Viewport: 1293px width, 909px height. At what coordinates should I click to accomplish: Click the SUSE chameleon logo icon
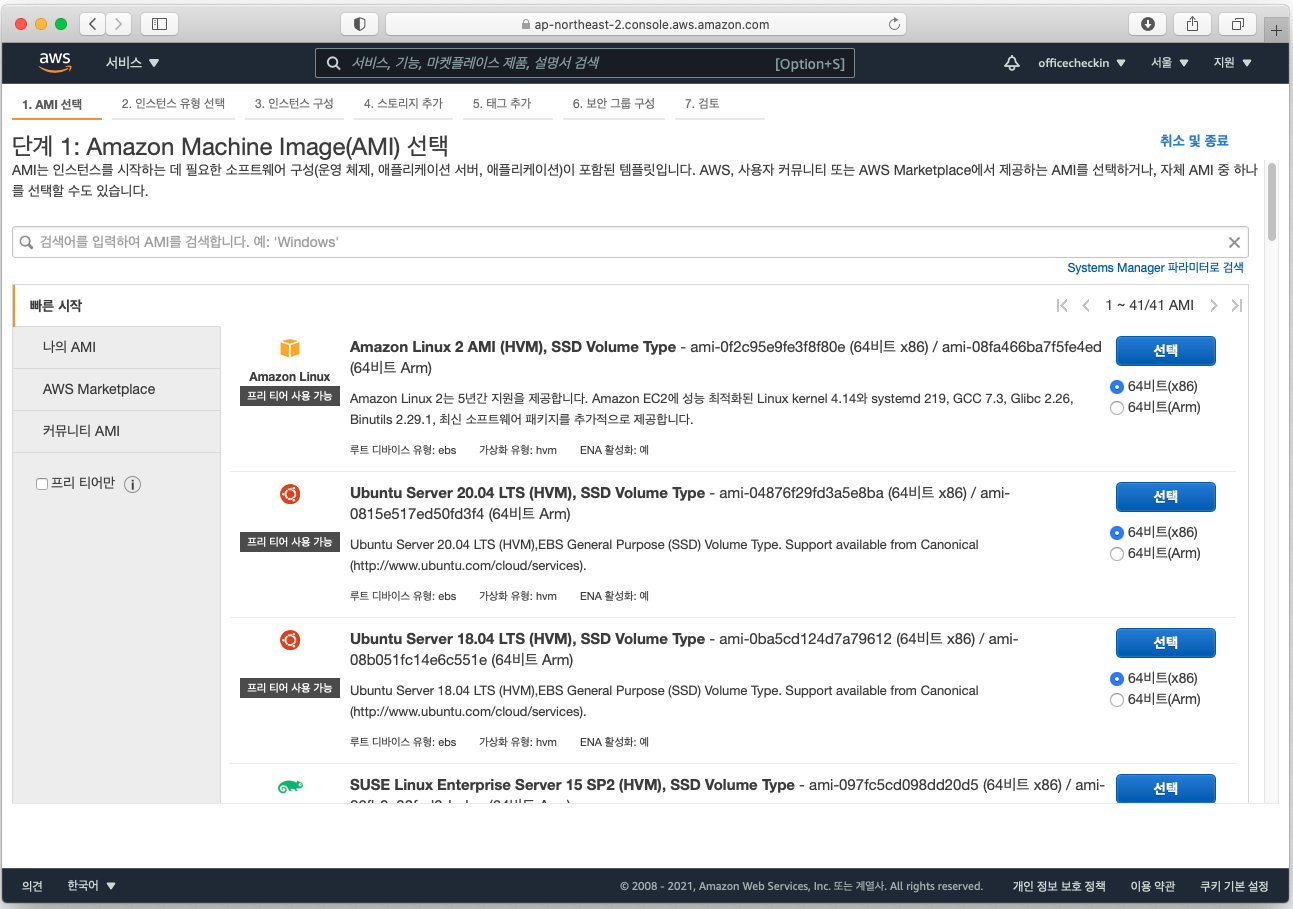click(x=289, y=787)
